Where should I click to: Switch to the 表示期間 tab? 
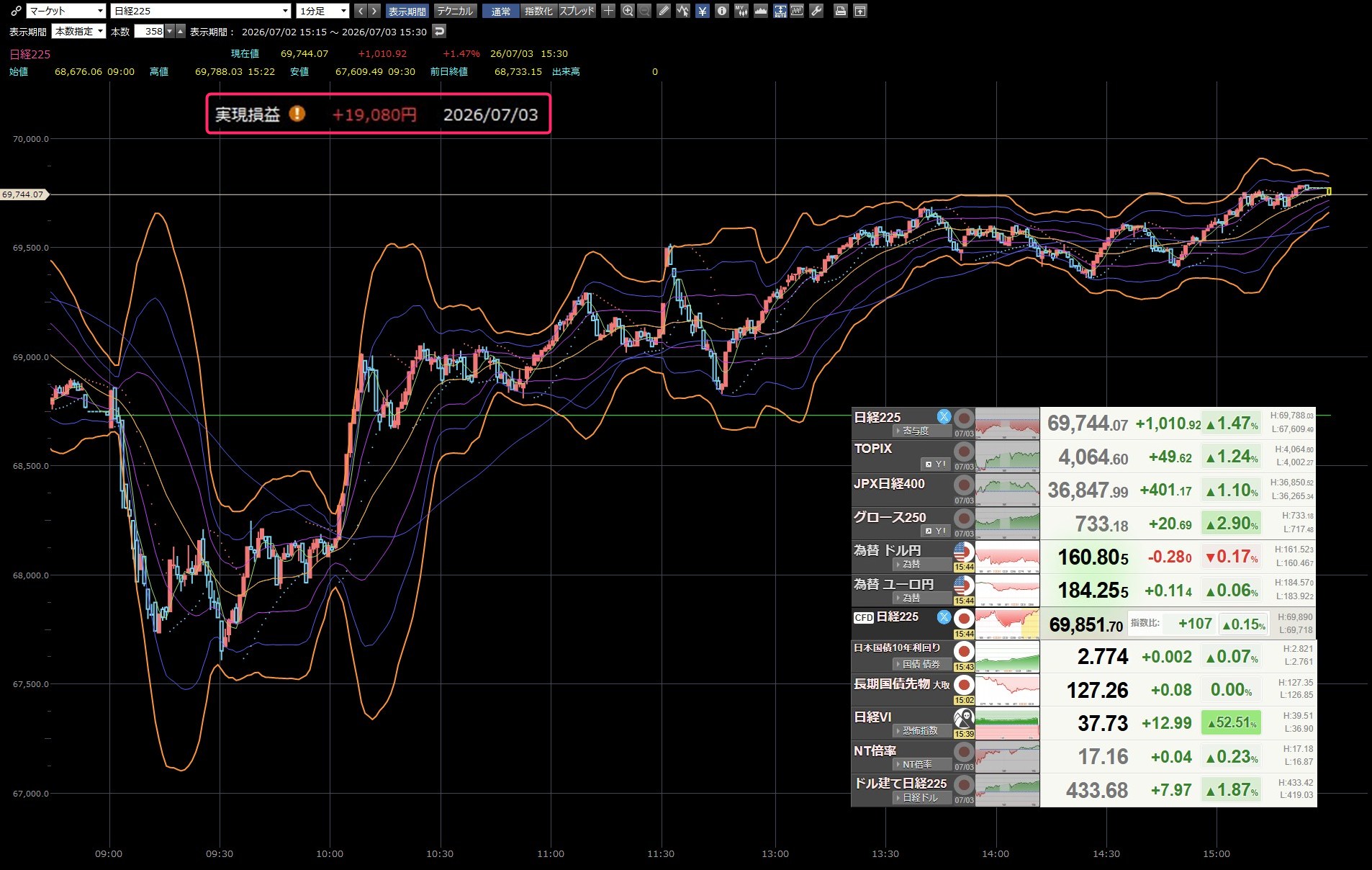(407, 11)
